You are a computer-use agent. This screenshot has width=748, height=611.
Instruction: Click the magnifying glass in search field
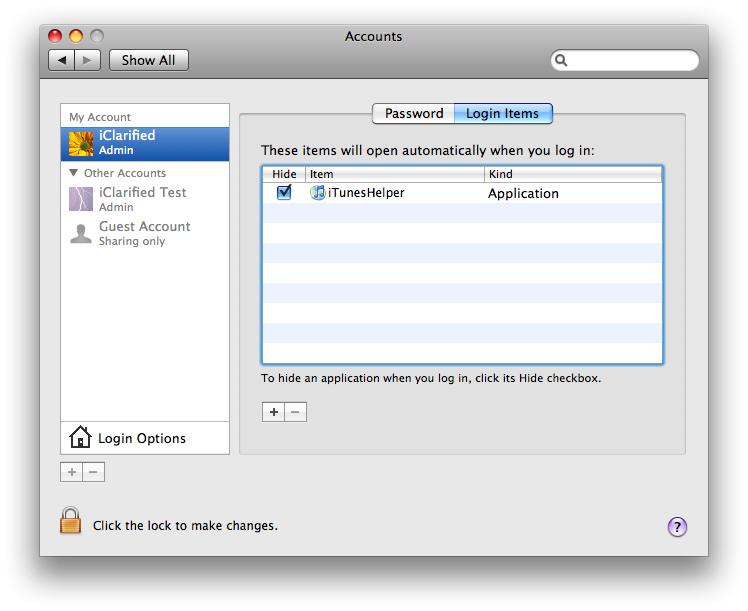[562, 61]
